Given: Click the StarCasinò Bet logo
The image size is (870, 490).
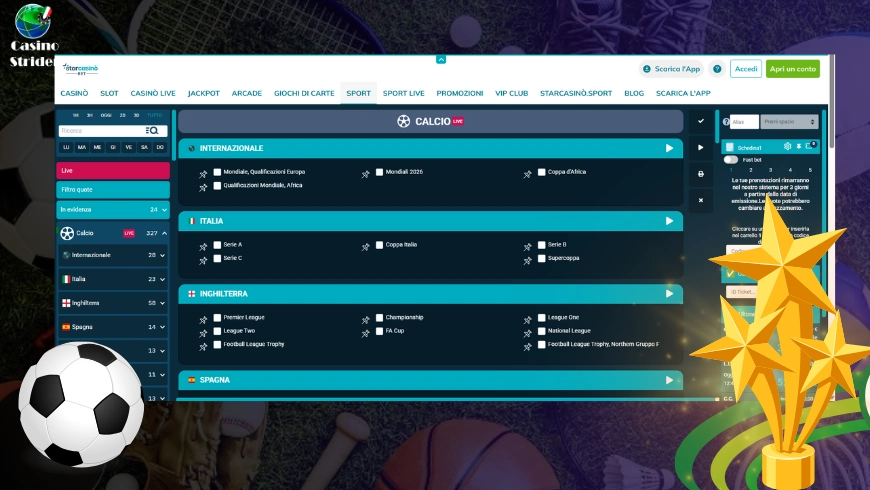Looking at the screenshot, I should click(80, 69).
